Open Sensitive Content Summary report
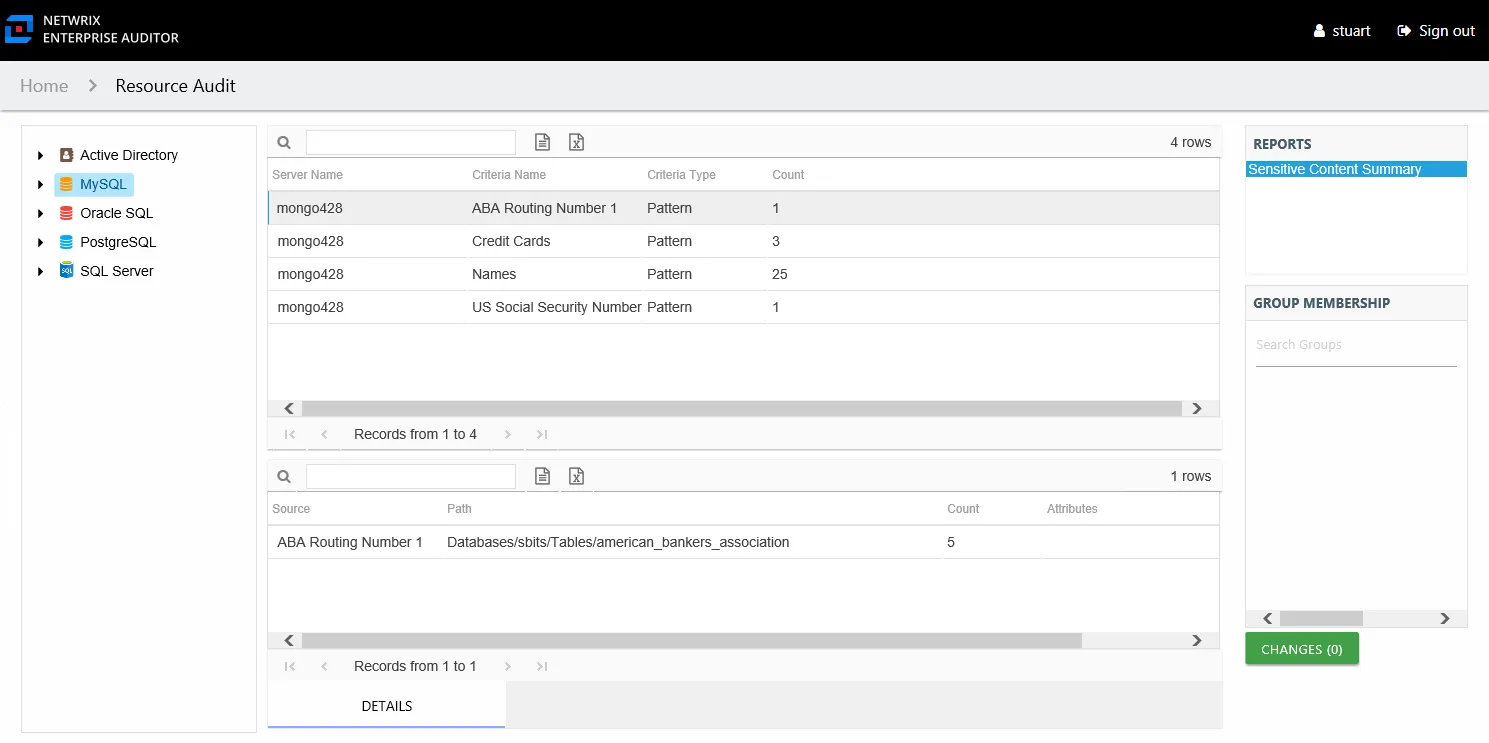 1356,169
